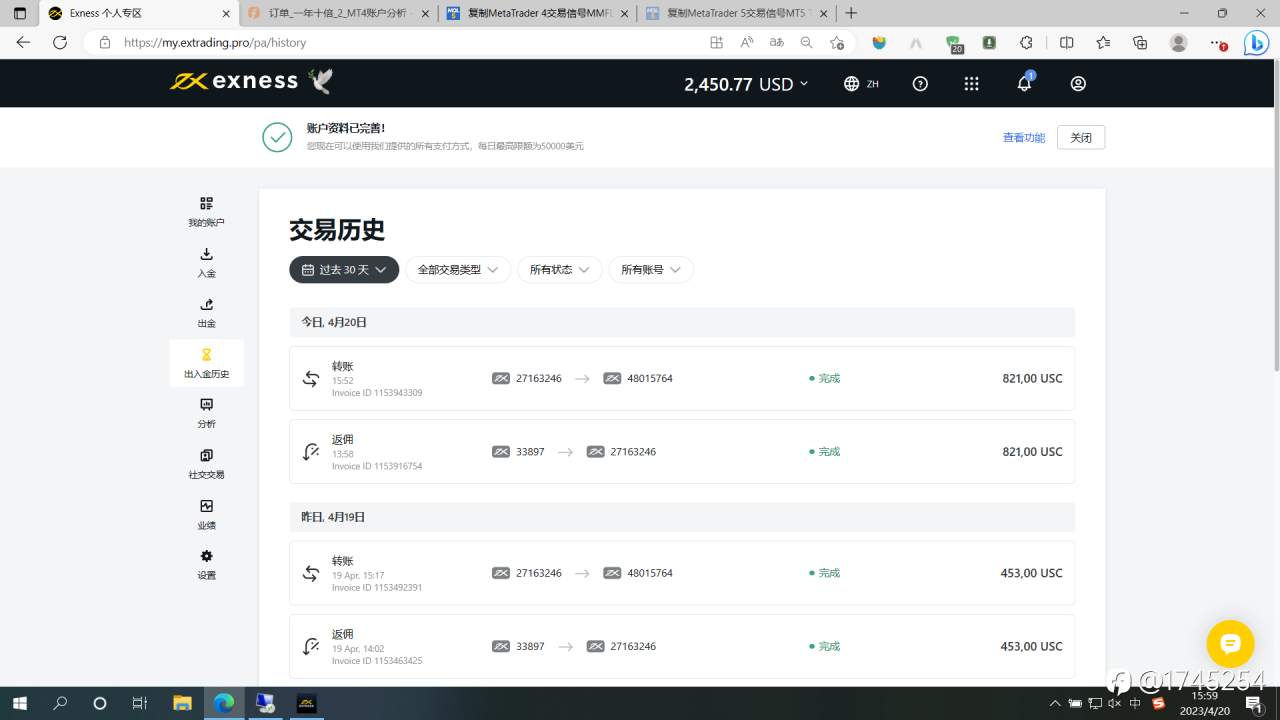Show hidden system tray icons chevron
1280x720 pixels.
pyautogui.click(x=1056, y=703)
